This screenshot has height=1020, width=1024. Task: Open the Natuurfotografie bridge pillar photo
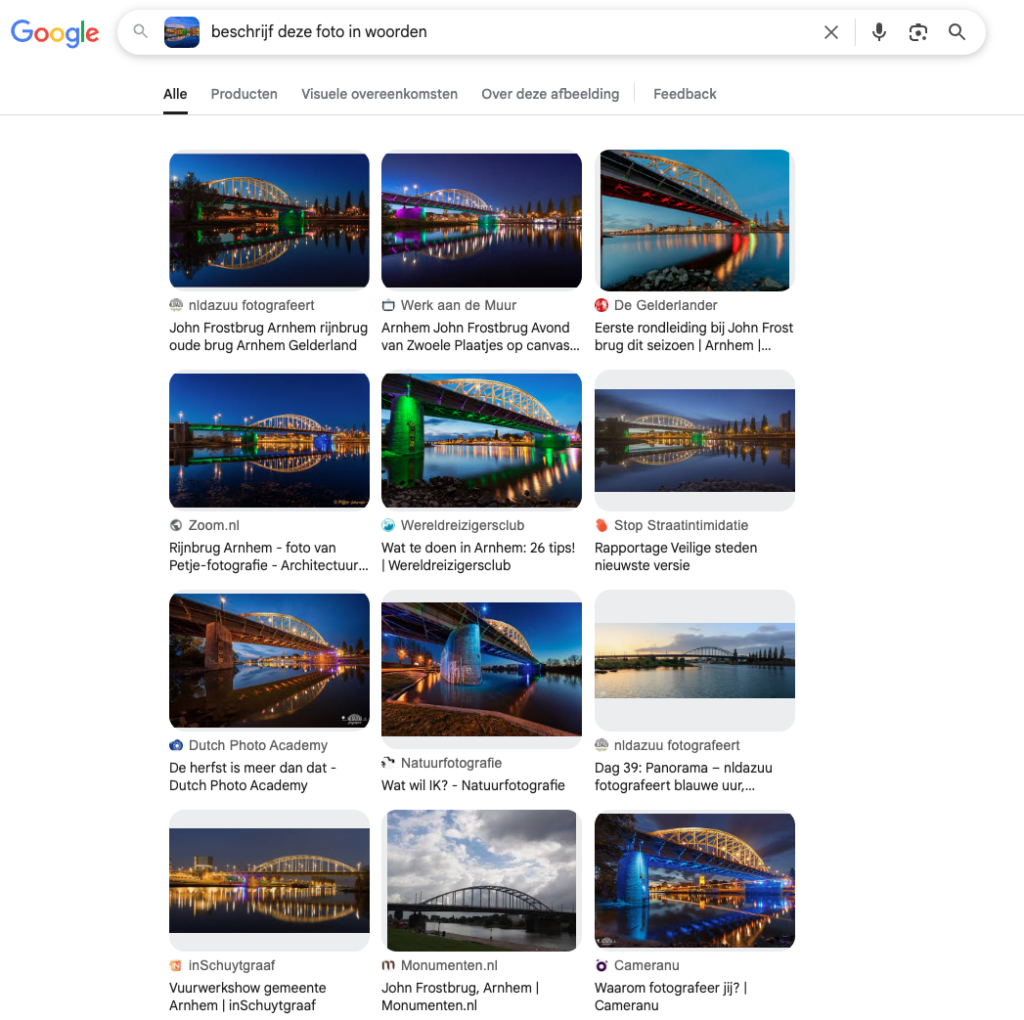point(481,669)
